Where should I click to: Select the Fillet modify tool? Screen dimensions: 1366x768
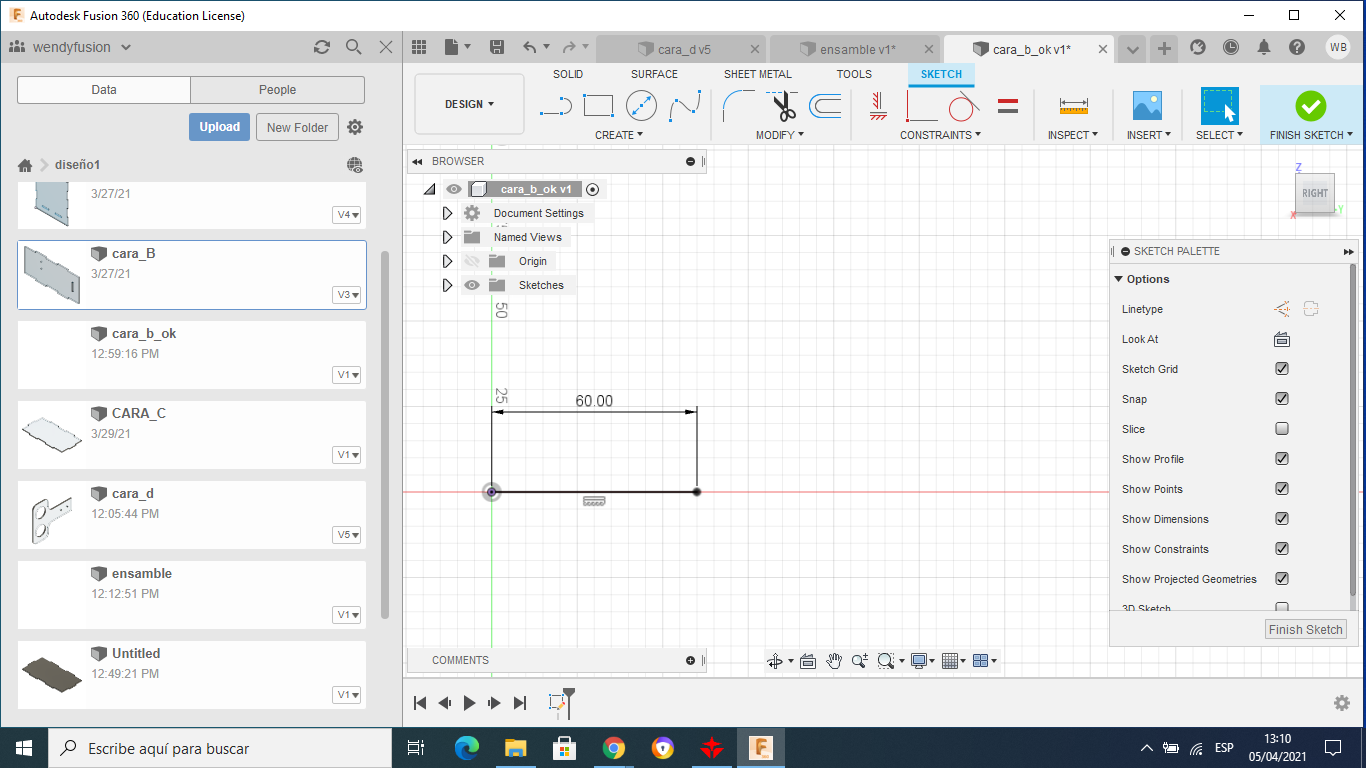point(739,105)
